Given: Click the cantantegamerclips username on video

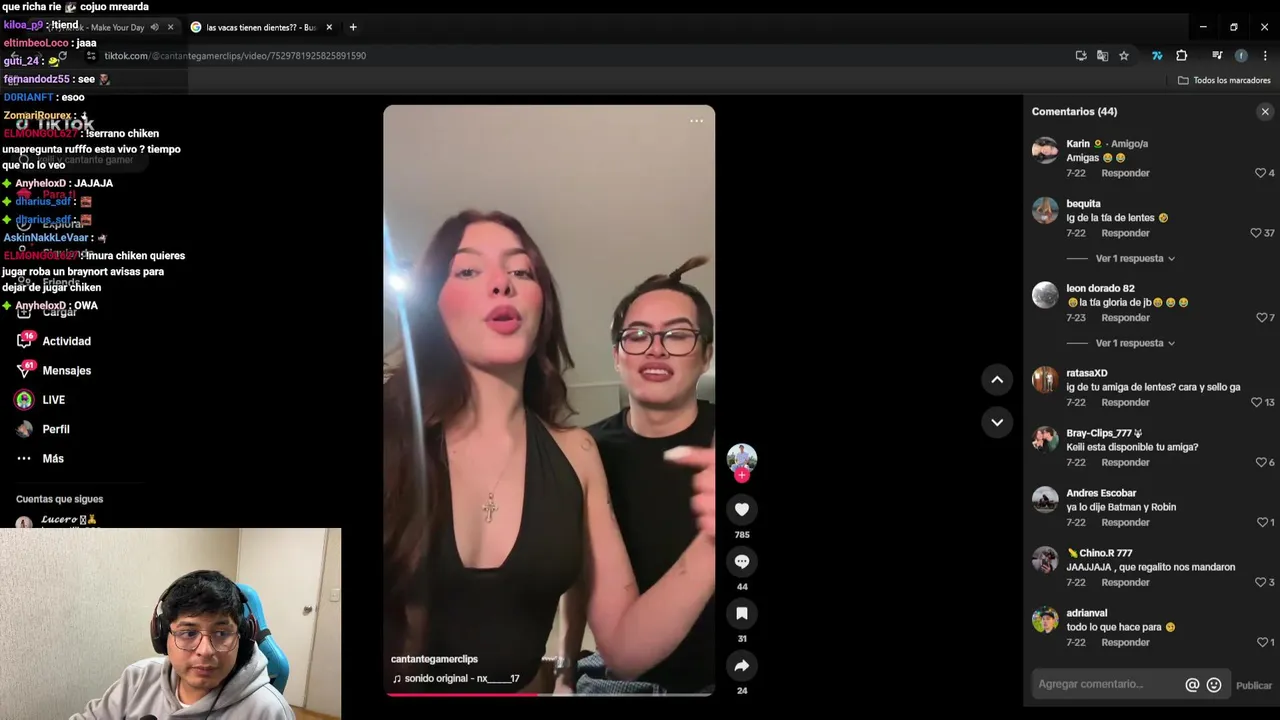Looking at the screenshot, I should (x=434, y=659).
